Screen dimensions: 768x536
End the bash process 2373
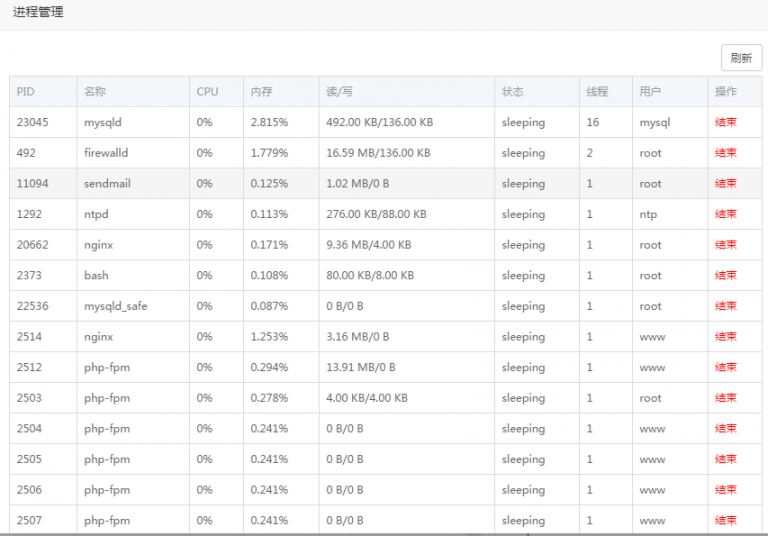click(x=725, y=275)
